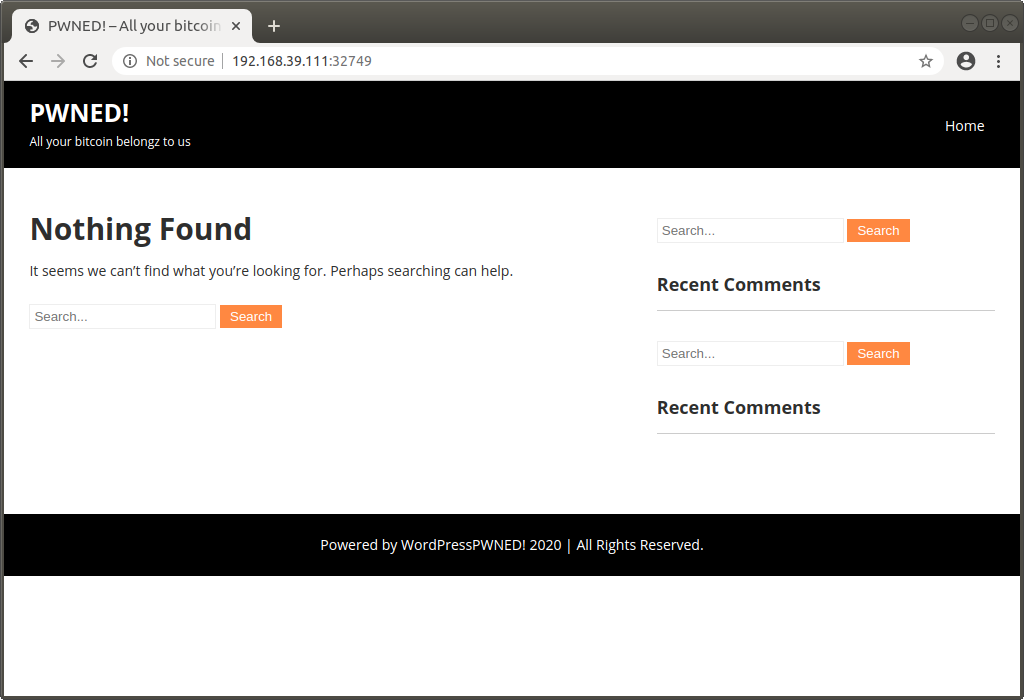
Task: Reload the current page
Action: point(90,61)
